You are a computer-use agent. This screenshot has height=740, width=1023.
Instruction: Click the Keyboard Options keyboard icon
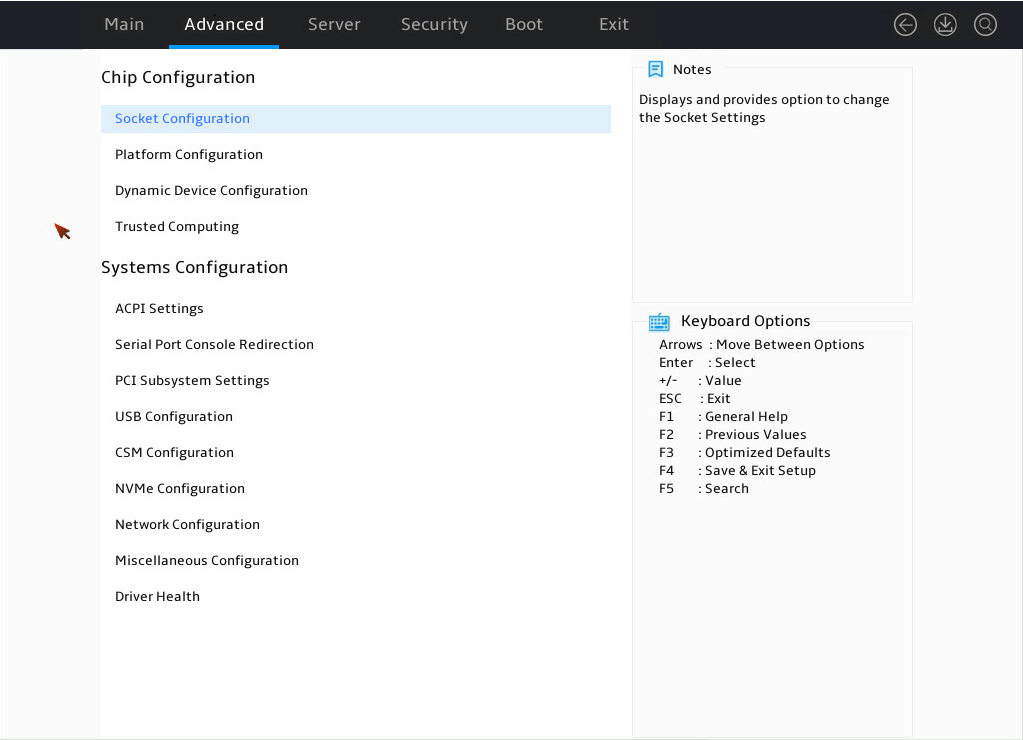[x=659, y=322]
